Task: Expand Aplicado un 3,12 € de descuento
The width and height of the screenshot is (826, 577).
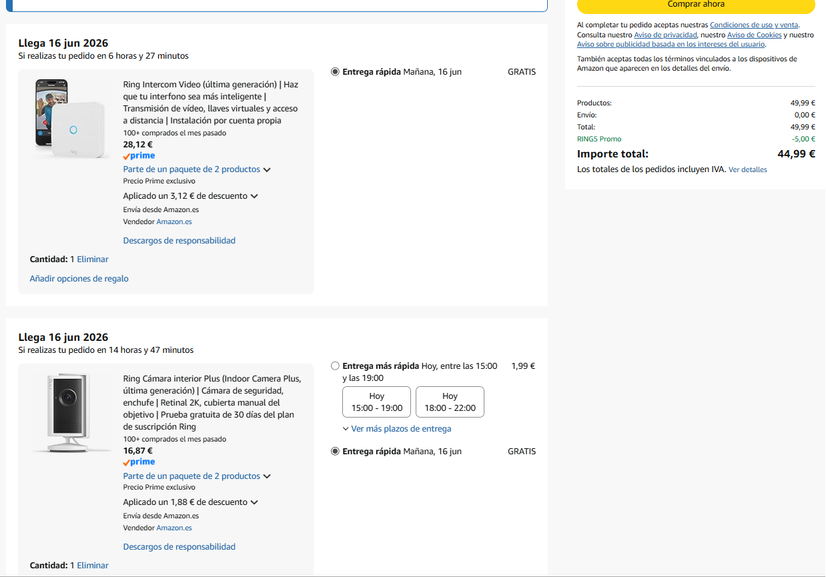Action: coord(190,196)
